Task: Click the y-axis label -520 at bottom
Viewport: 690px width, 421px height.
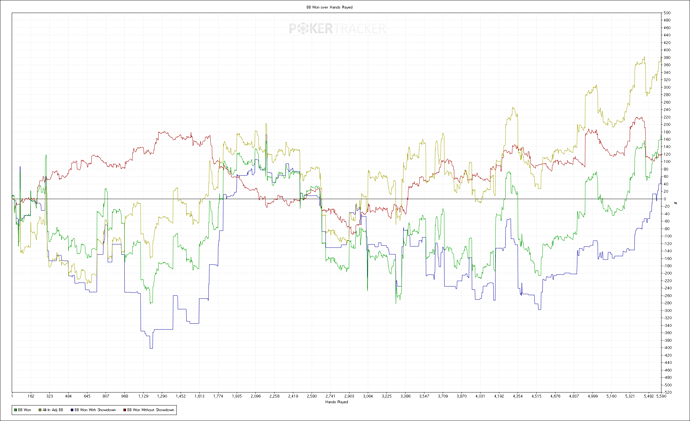Action: click(x=668, y=392)
